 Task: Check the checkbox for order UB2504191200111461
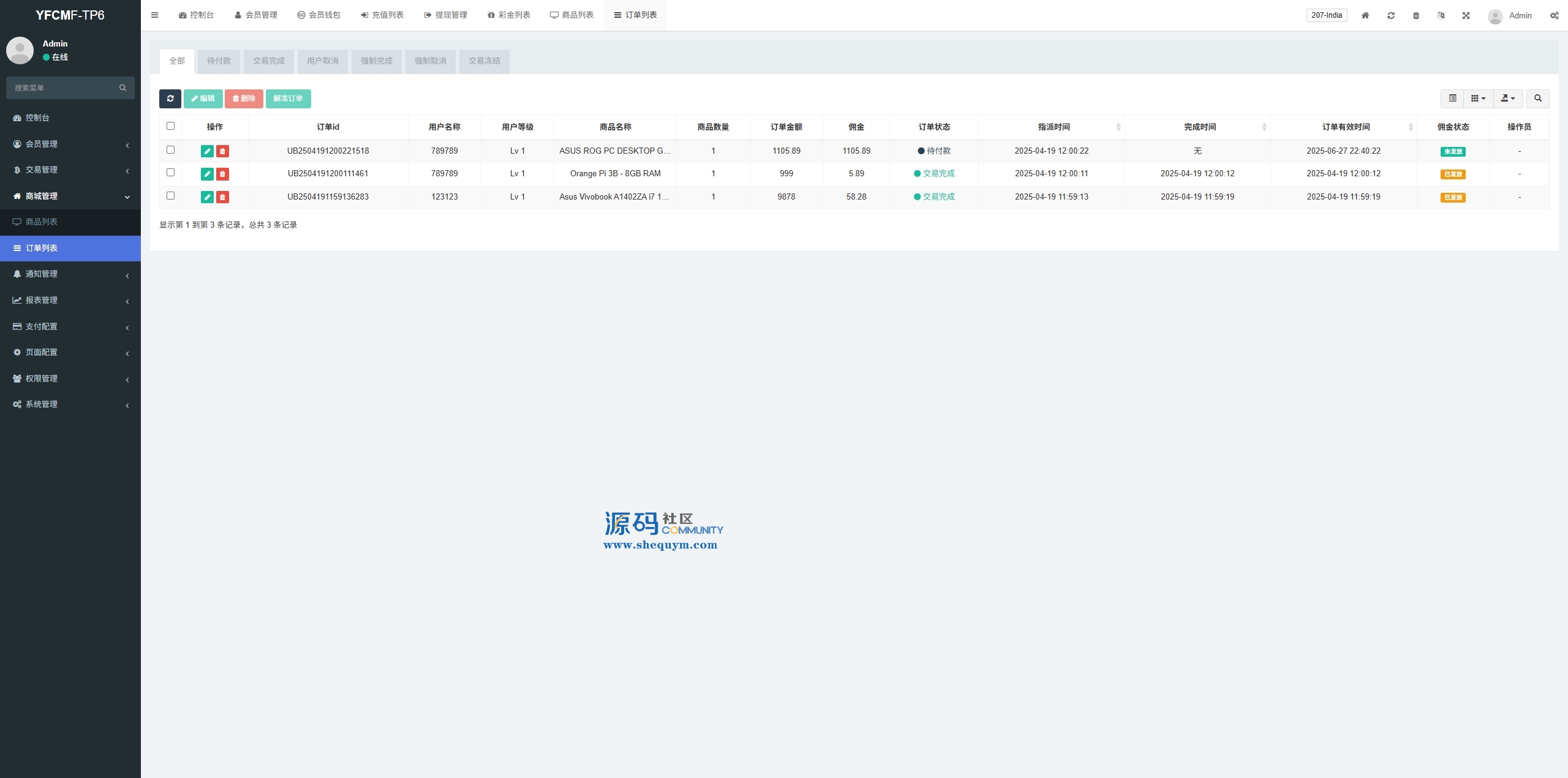171,173
